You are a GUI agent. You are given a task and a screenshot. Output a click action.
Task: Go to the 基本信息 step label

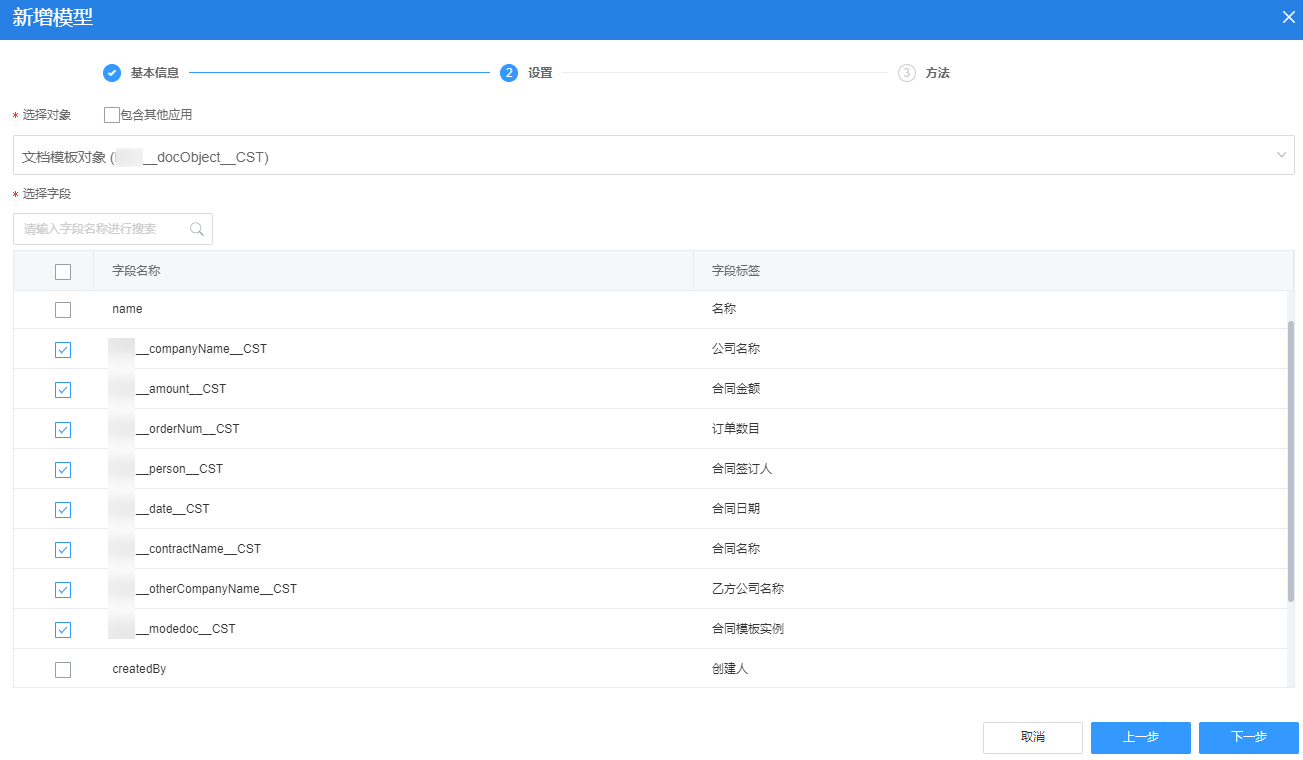tap(155, 73)
